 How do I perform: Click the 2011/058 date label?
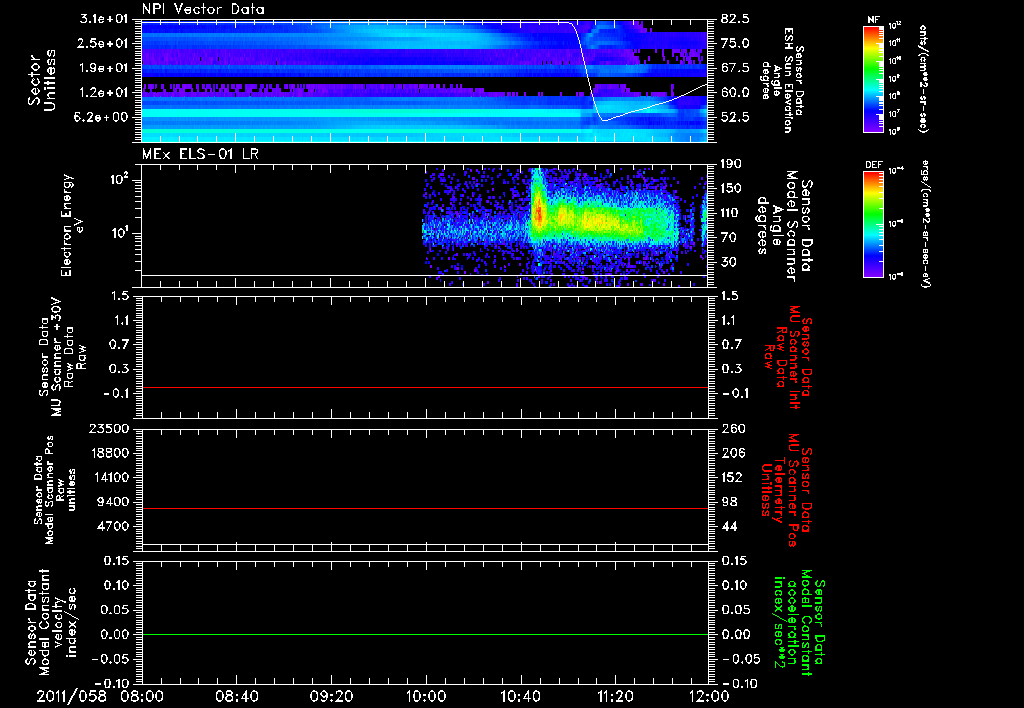point(70,696)
